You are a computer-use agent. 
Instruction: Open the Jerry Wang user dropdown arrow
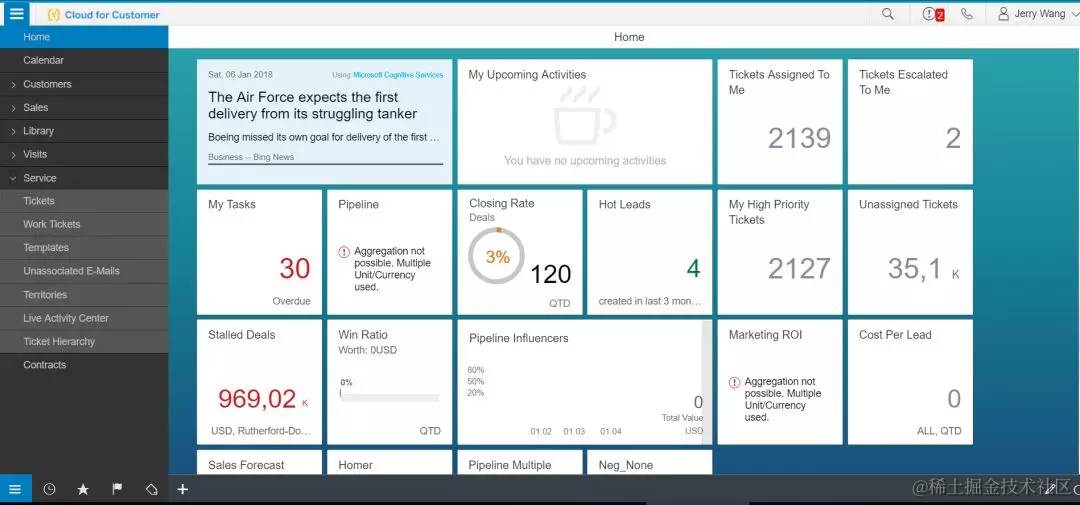pyautogui.click(x=1074, y=14)
